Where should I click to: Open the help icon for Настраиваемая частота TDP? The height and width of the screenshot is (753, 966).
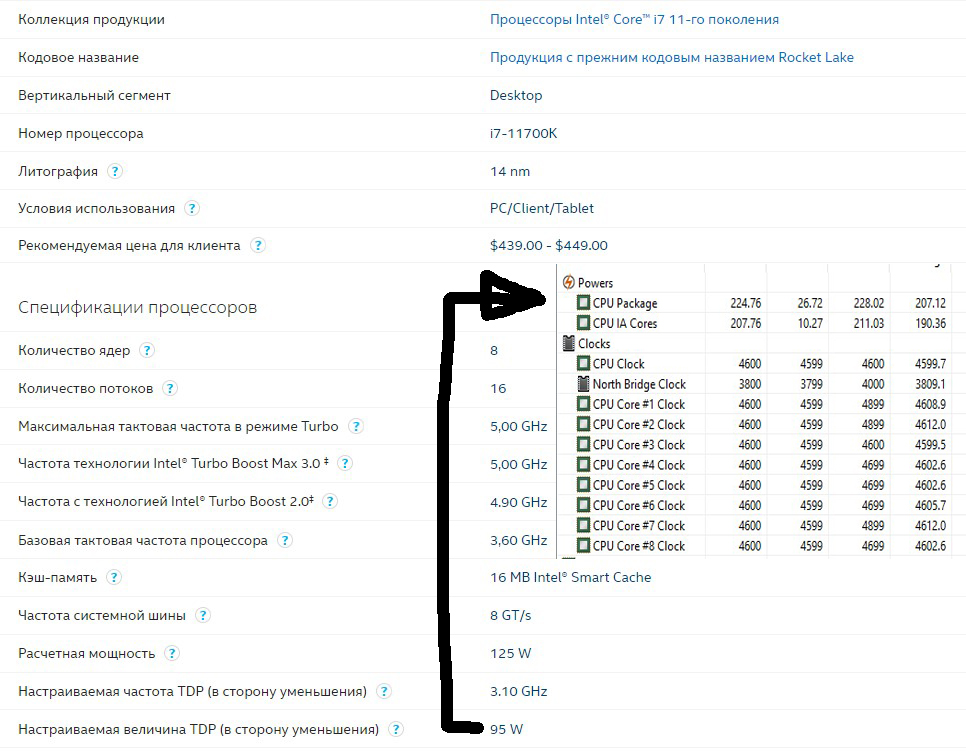click(x=383, y=691)
